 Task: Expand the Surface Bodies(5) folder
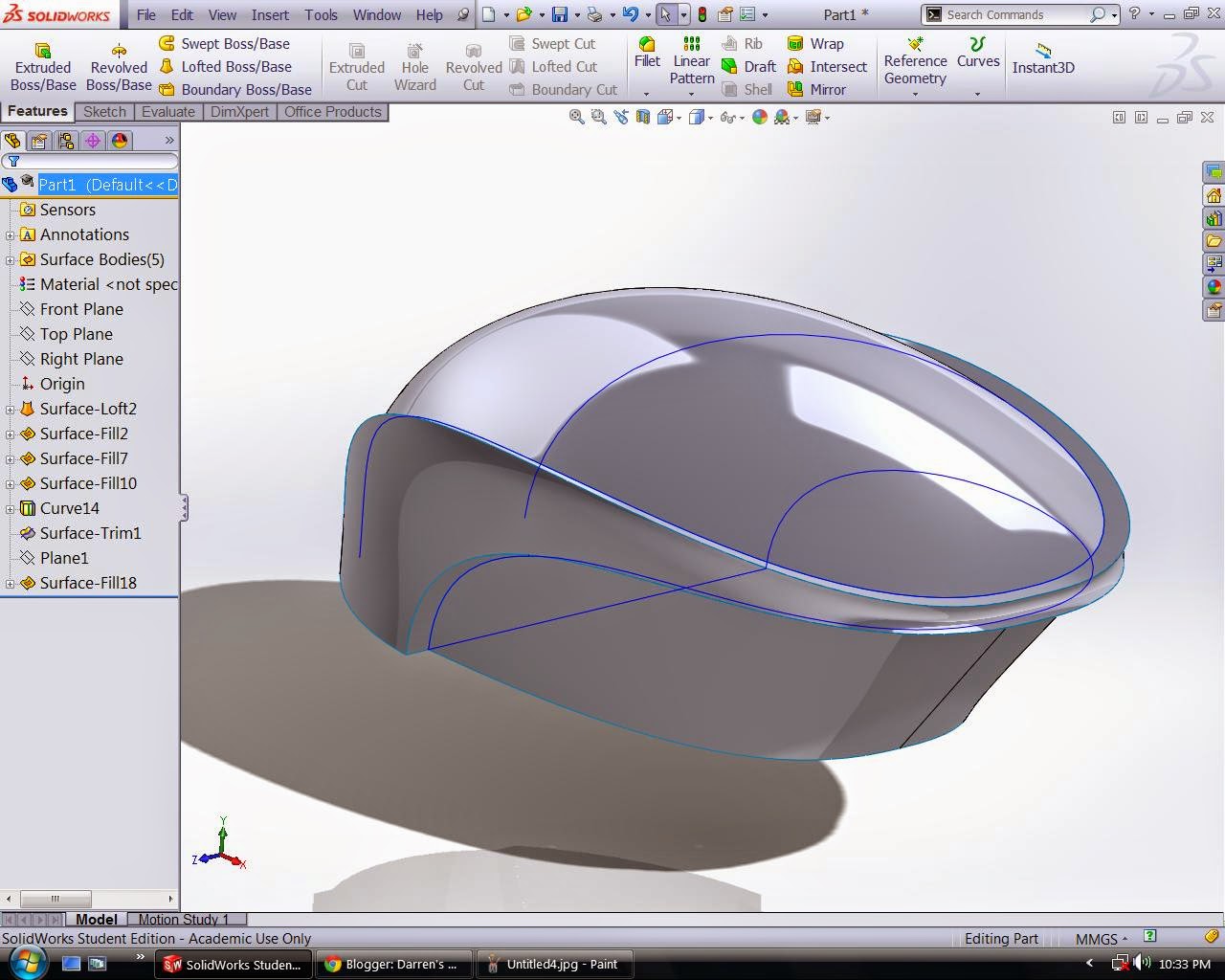(x=9, y=259)
